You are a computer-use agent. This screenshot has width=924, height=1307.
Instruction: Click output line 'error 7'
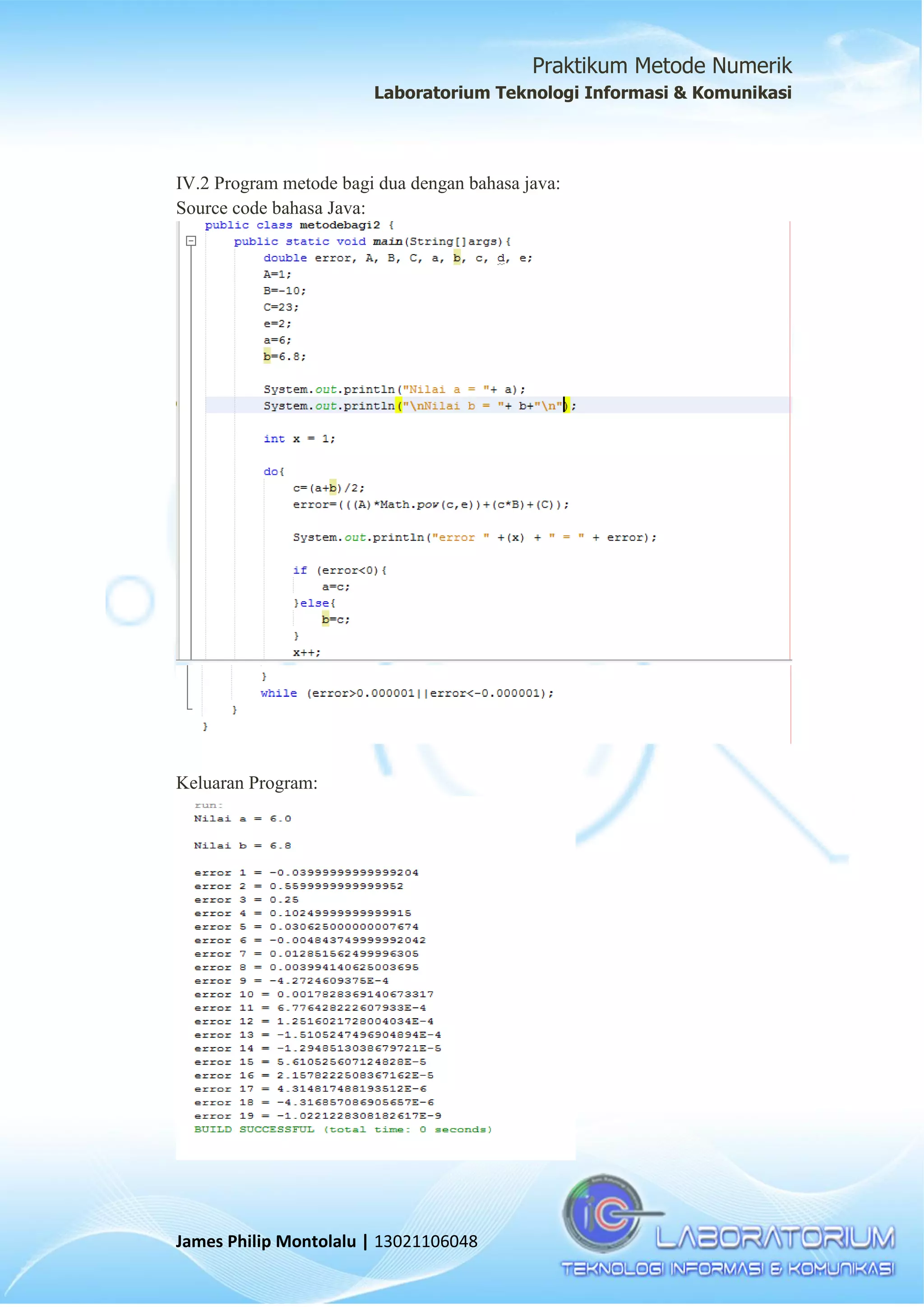pyautogui.click(x=306, y=954)
